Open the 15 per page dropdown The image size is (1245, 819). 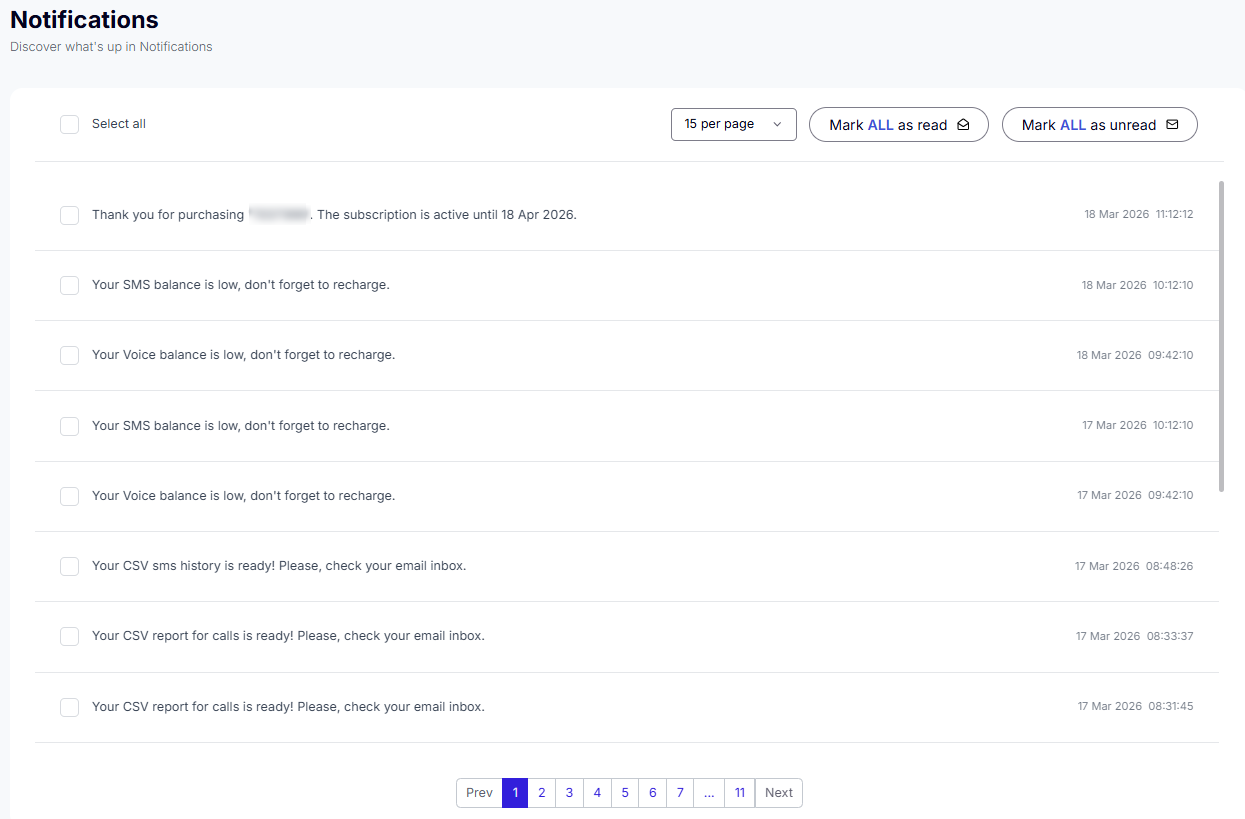coord(732,124)
